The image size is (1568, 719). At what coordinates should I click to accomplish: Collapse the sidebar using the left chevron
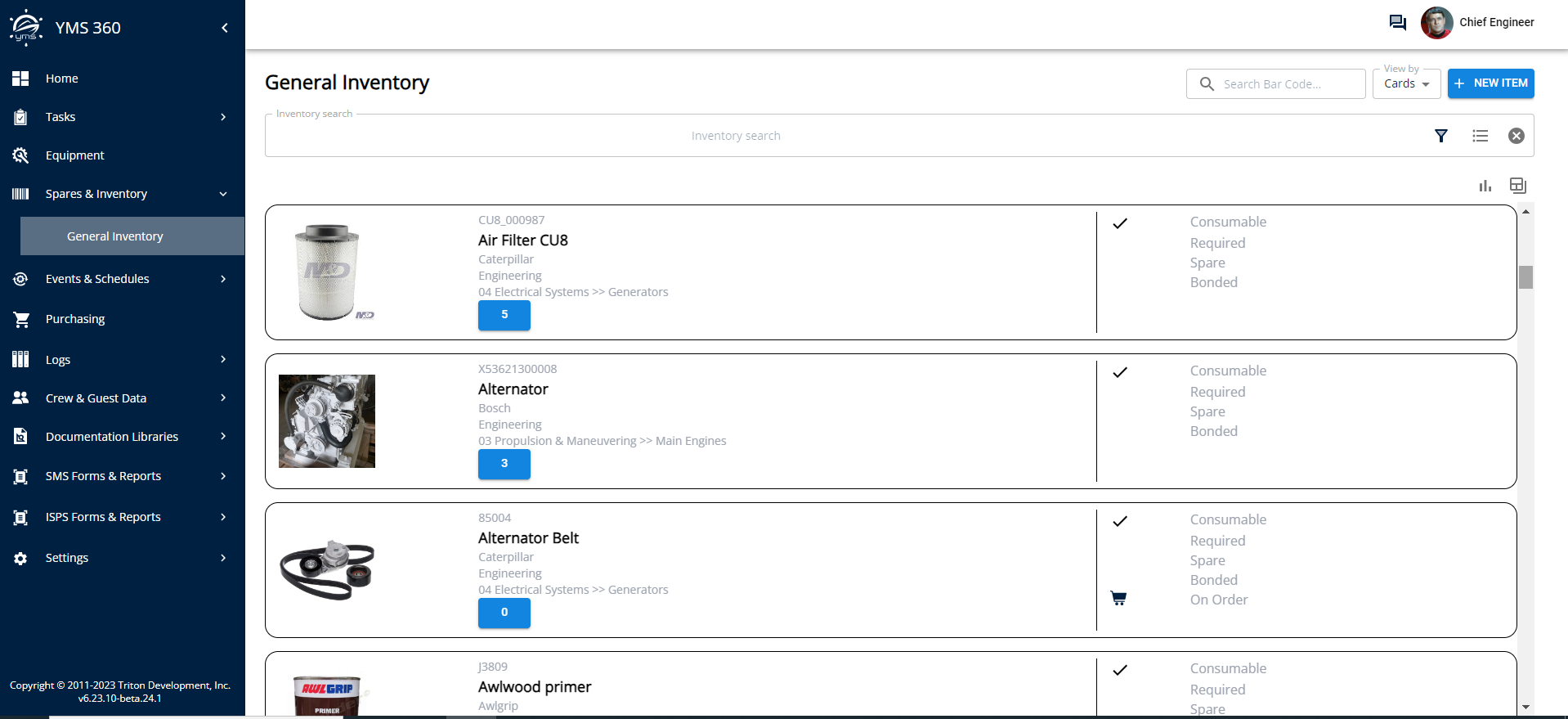pyautogui.click(x=225, y=28)
